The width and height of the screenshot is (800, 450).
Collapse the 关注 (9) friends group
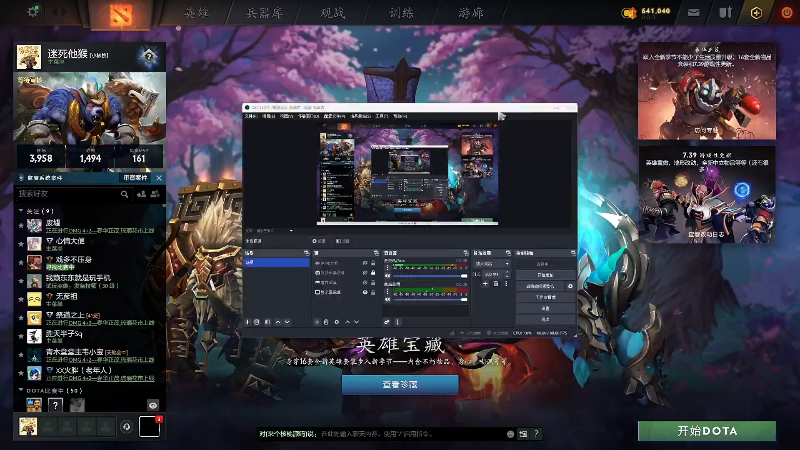21,211
